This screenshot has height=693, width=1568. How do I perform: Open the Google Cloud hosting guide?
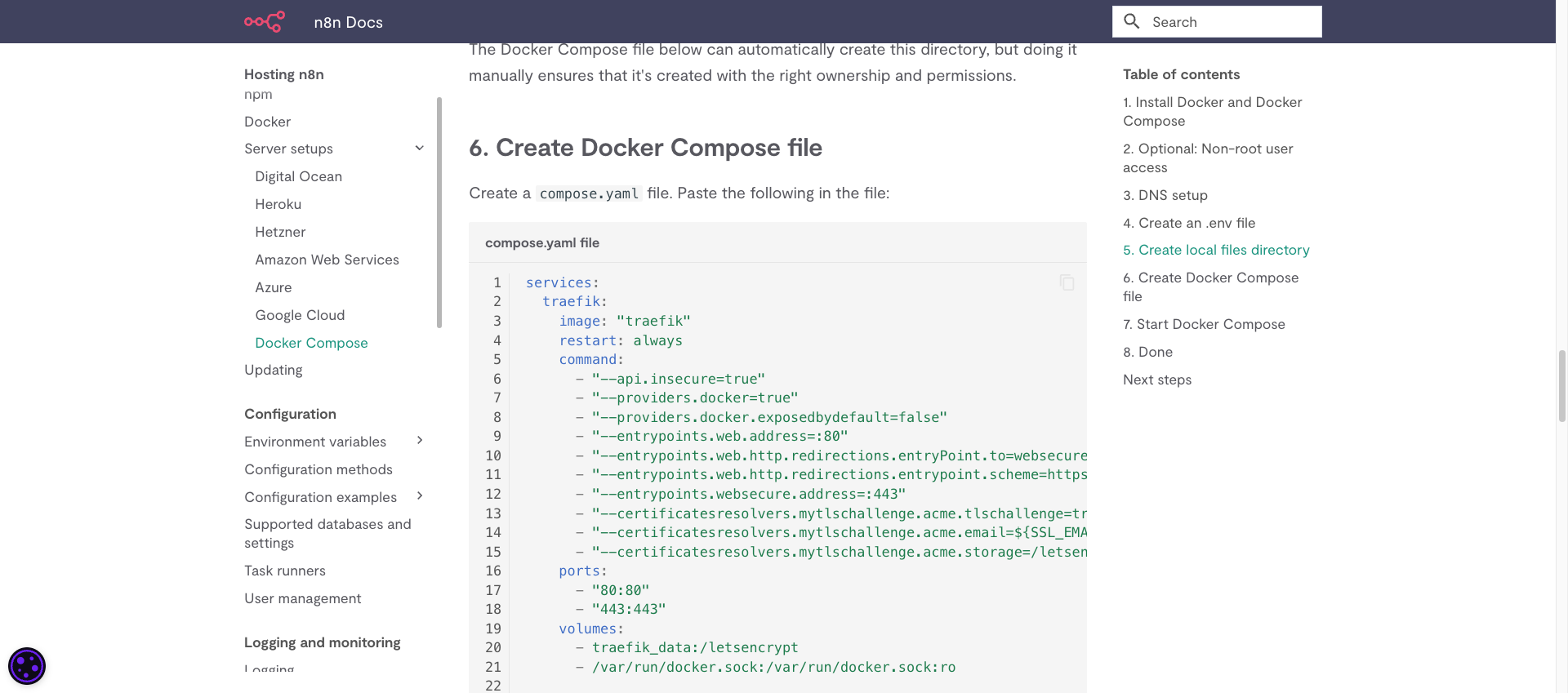tap(300, 315)
